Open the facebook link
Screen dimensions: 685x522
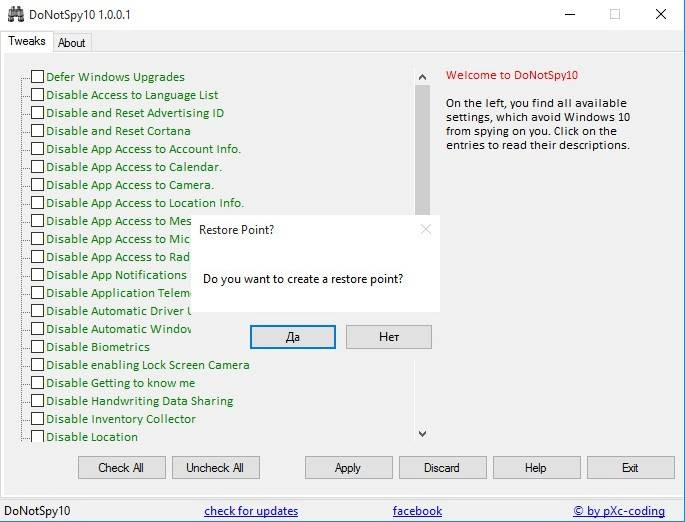pos(417,511)
